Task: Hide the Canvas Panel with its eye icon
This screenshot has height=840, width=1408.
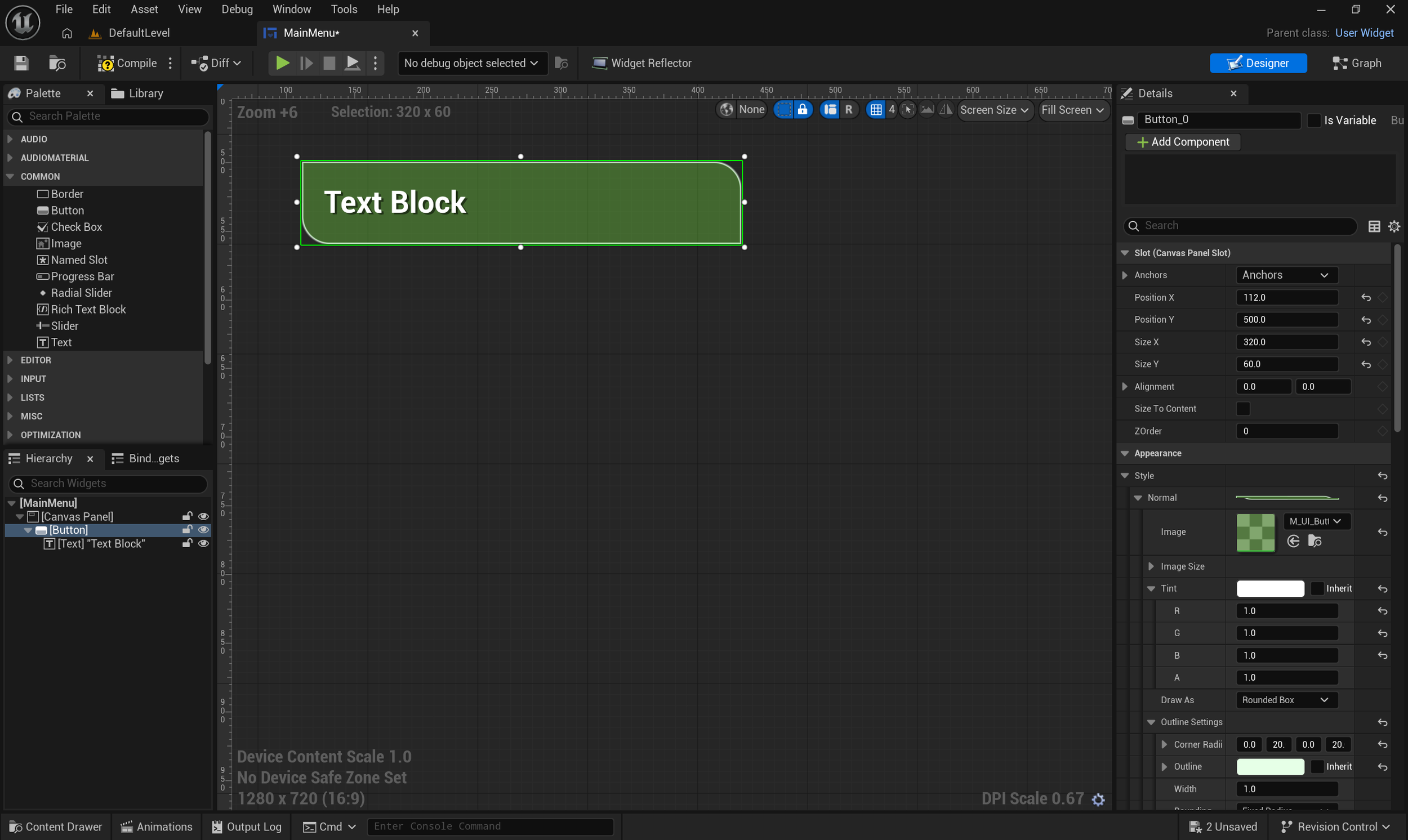Action: click(203, 516)
